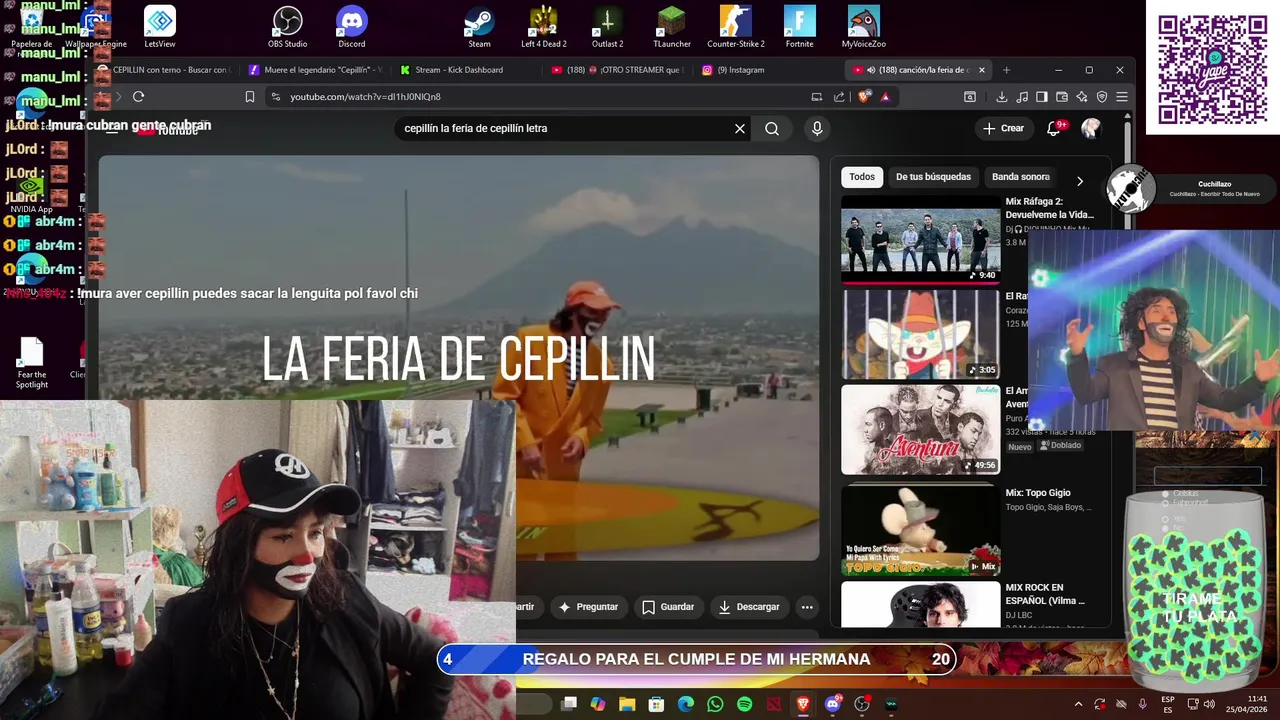The image size is (1280, 720).
Task: Open File Explorer from taskbar
Action: point(627,704)
